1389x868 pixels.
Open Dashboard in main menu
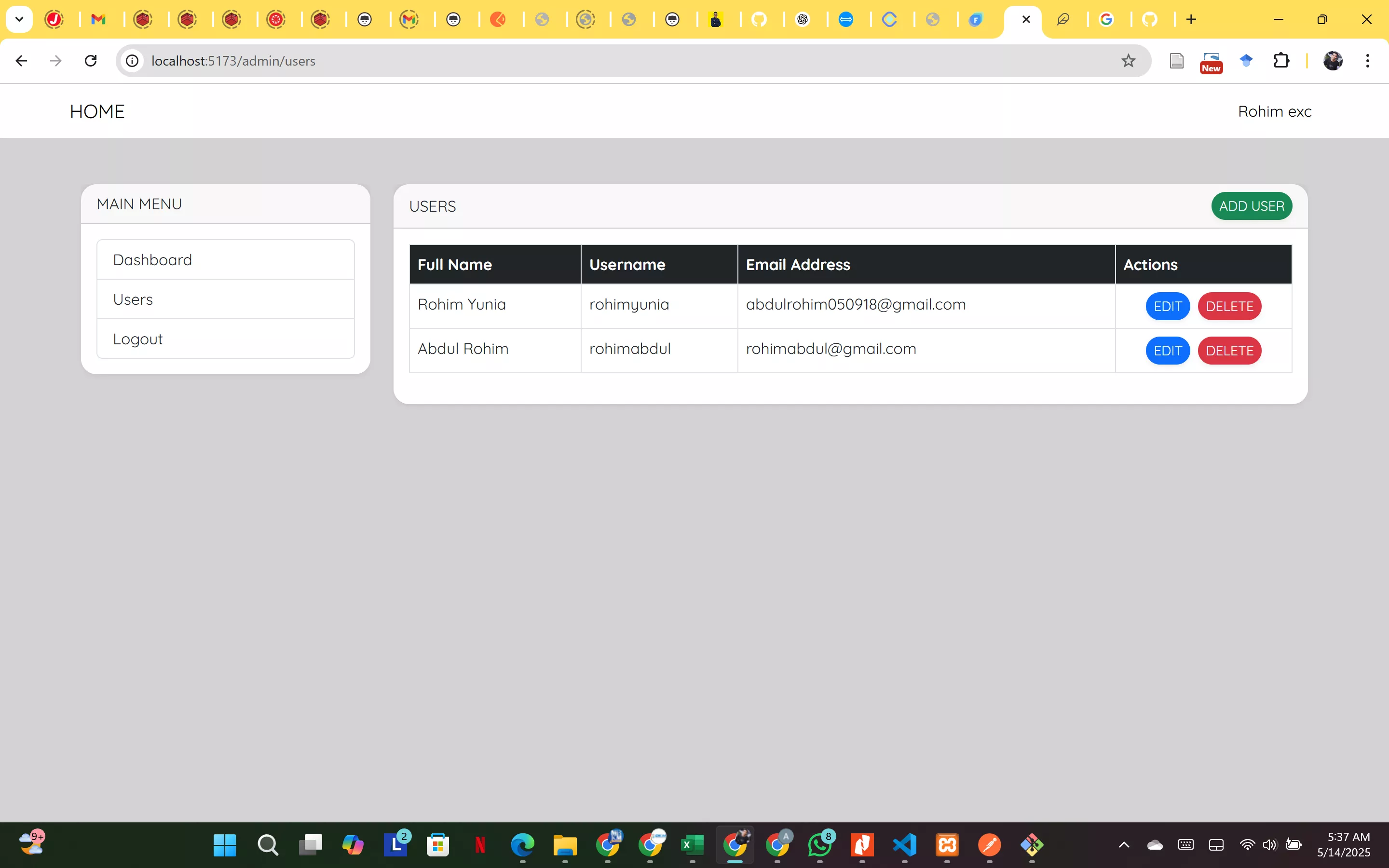(226, 260)
